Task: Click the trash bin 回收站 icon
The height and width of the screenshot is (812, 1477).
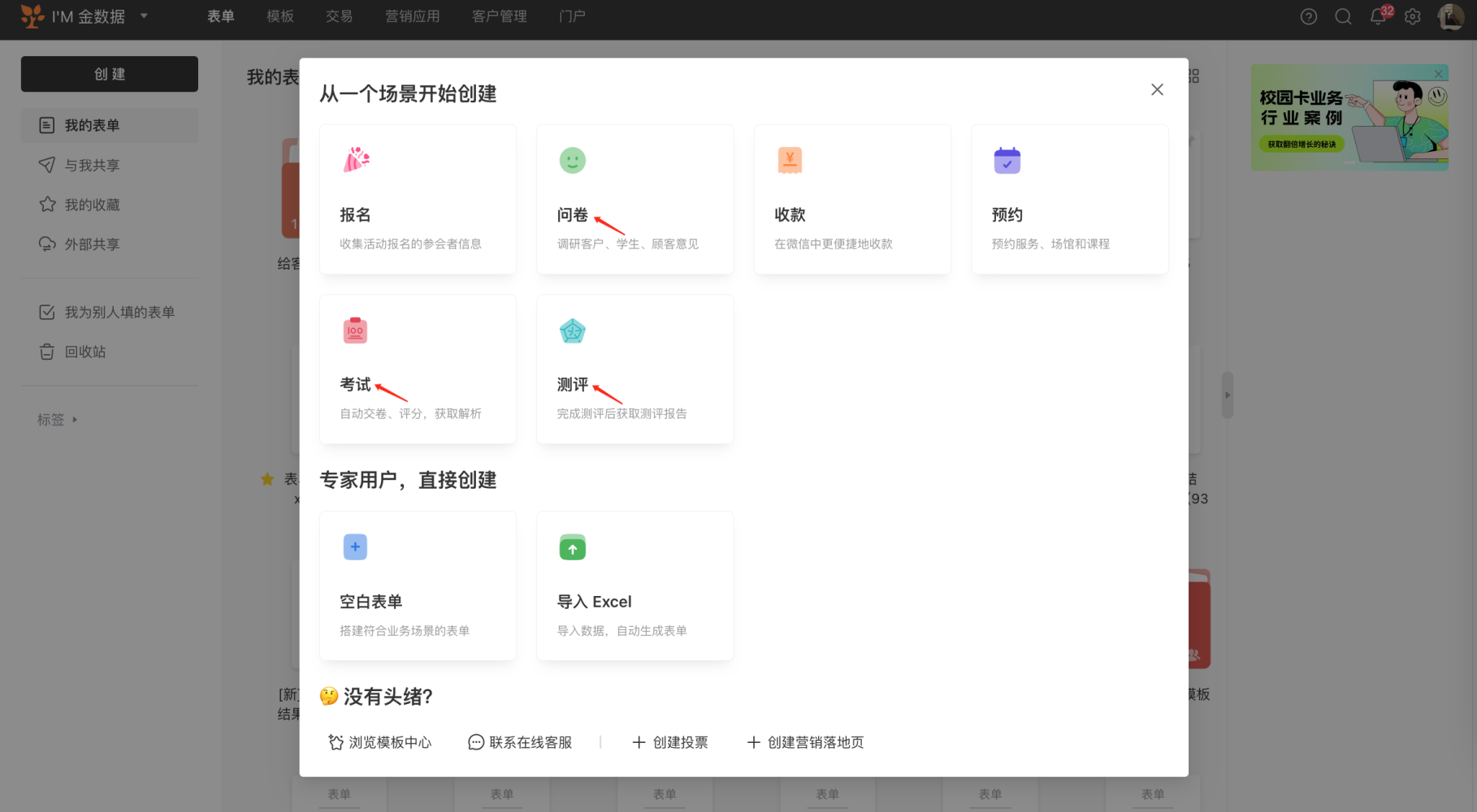Action: pos(47,352)
